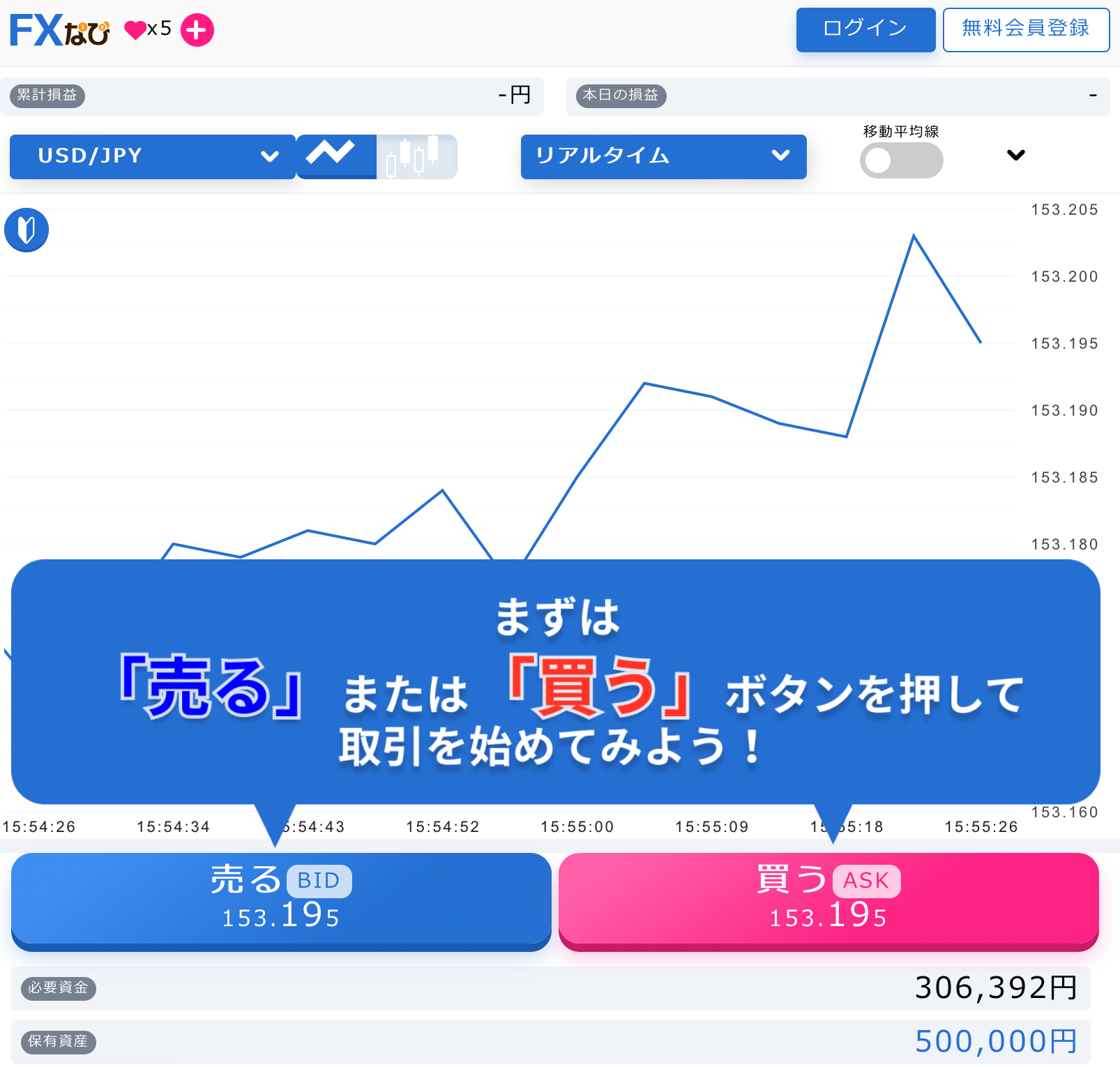This screenshot has width=1120, height=1067.
Task: Toggle the 移動平均線 moving average switch
Action: tap(901, 160)
